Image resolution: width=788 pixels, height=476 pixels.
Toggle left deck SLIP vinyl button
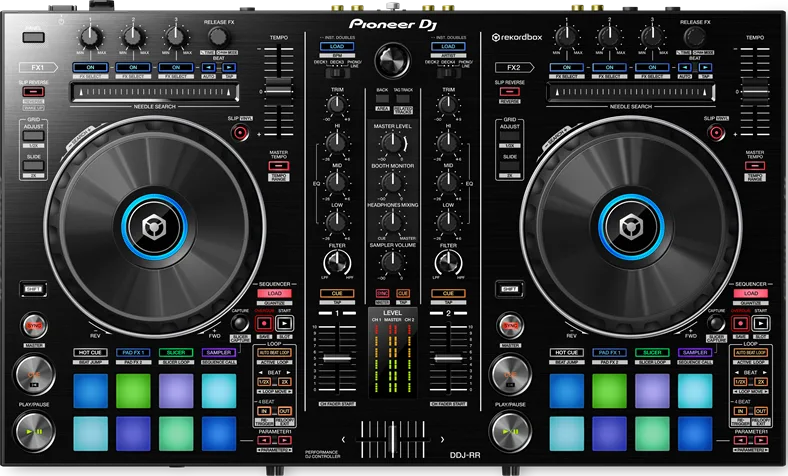coord(240,133)
